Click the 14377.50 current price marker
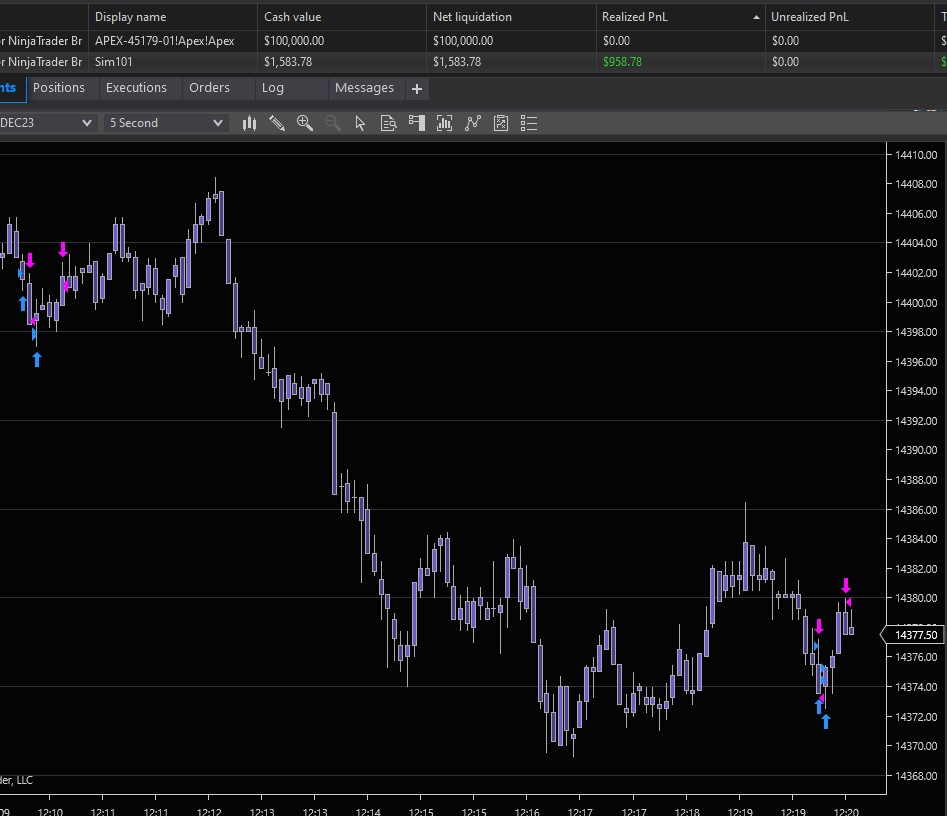The height and width of the screenshot is (816, 947). 914,635
